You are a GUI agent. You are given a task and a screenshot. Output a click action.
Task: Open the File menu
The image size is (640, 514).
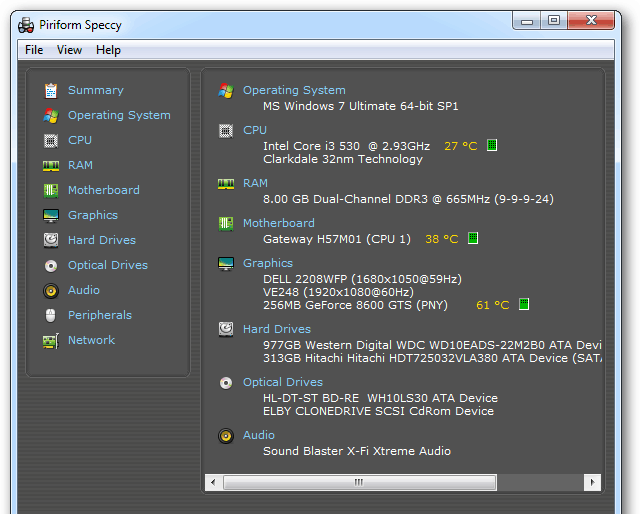pos(34,50)
